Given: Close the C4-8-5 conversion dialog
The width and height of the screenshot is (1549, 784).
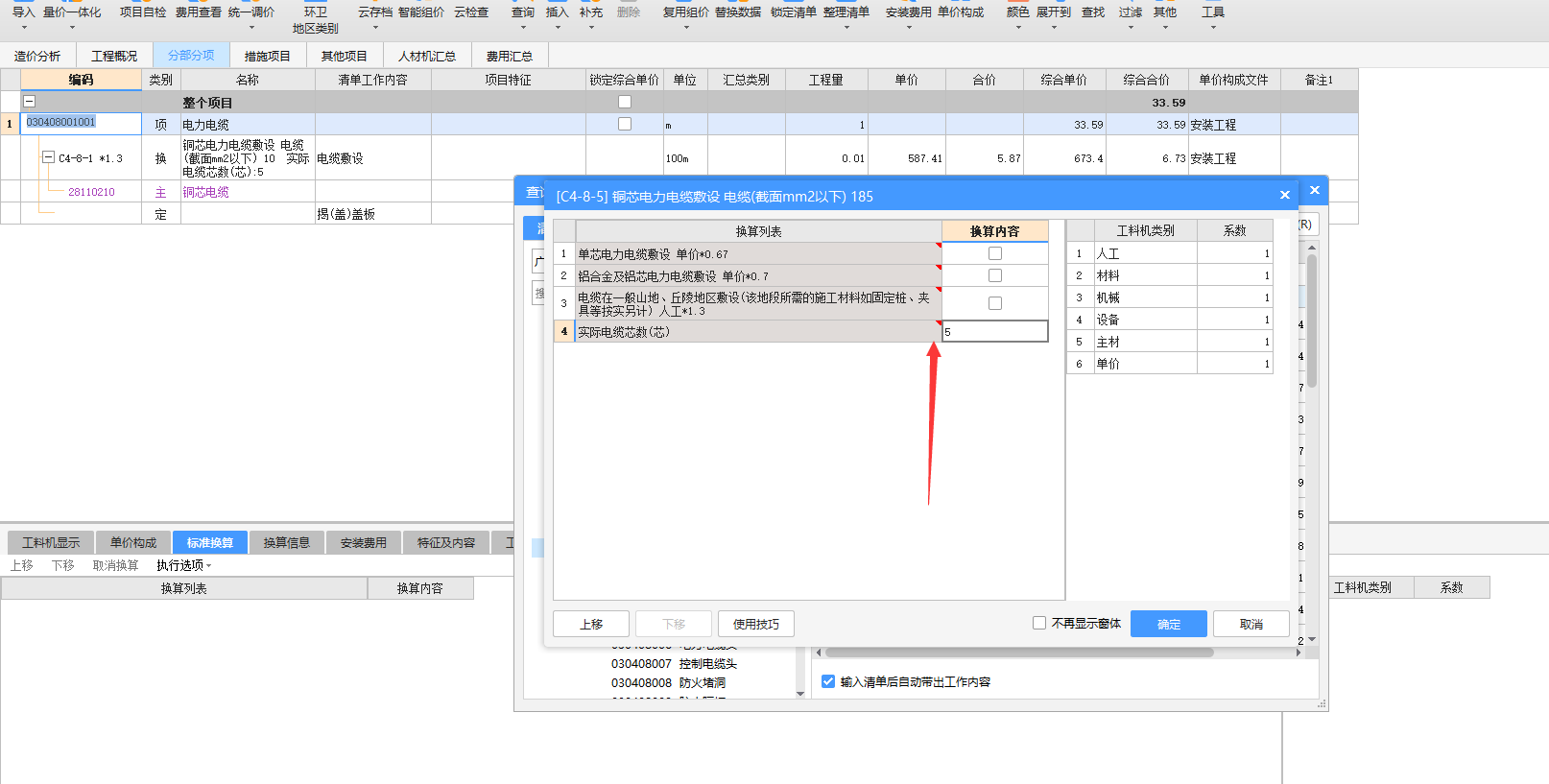Looking at the screenshot, I should (1284, 196).
